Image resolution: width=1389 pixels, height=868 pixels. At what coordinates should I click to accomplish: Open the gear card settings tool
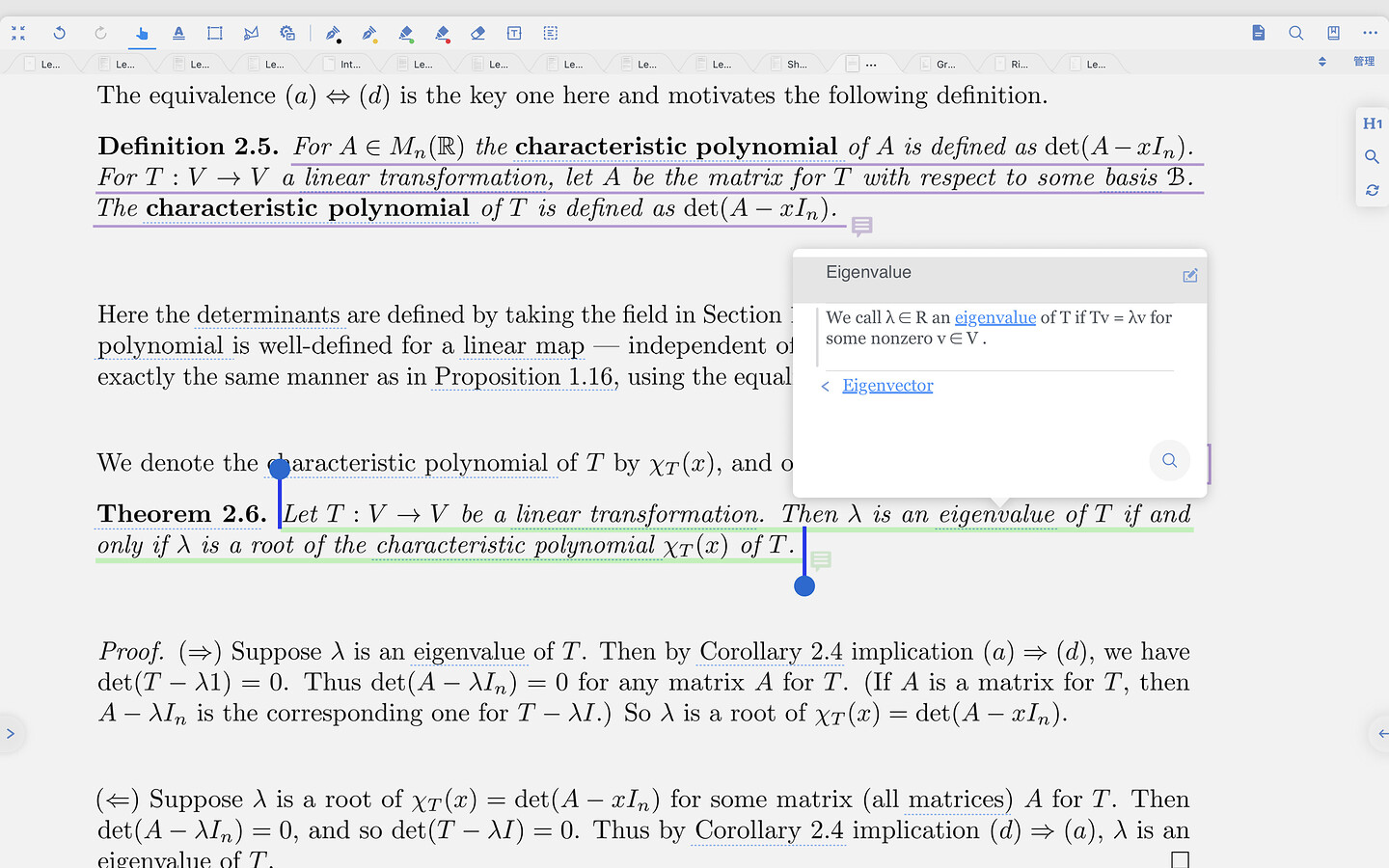pyautogui.click(x=287, y=33)
